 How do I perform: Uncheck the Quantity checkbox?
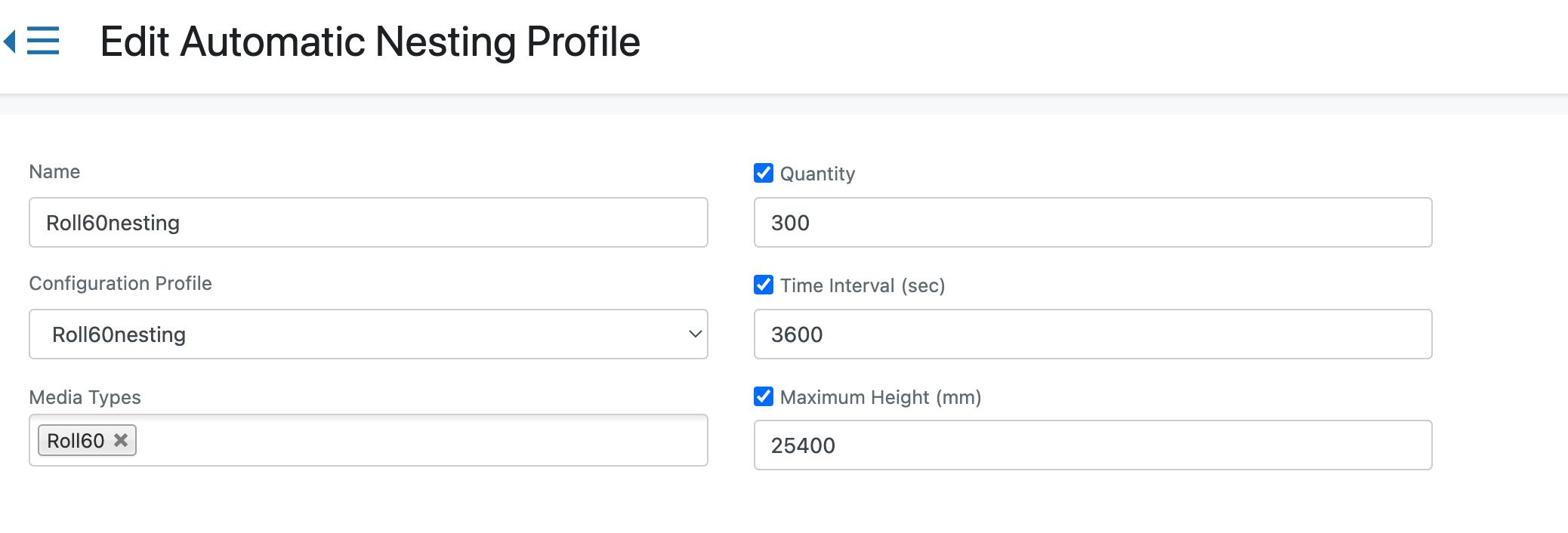point(764,173)
